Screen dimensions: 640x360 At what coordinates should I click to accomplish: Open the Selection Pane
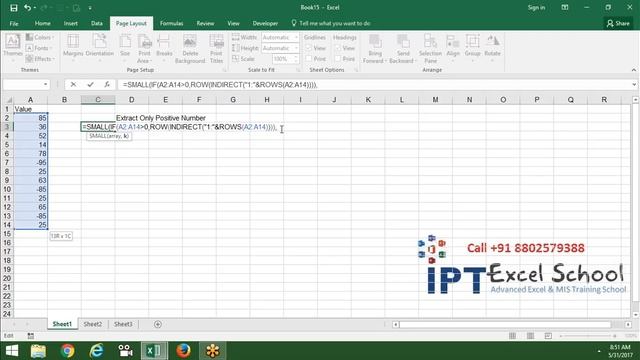pos(430,48)
